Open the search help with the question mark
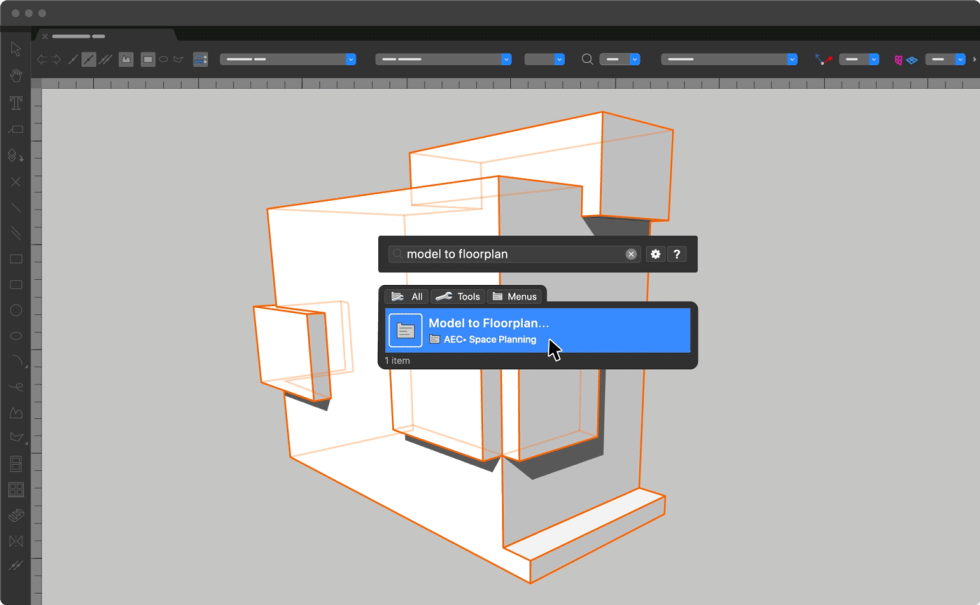The width and height of the screenshot is (980, 605). coord(677,254)
